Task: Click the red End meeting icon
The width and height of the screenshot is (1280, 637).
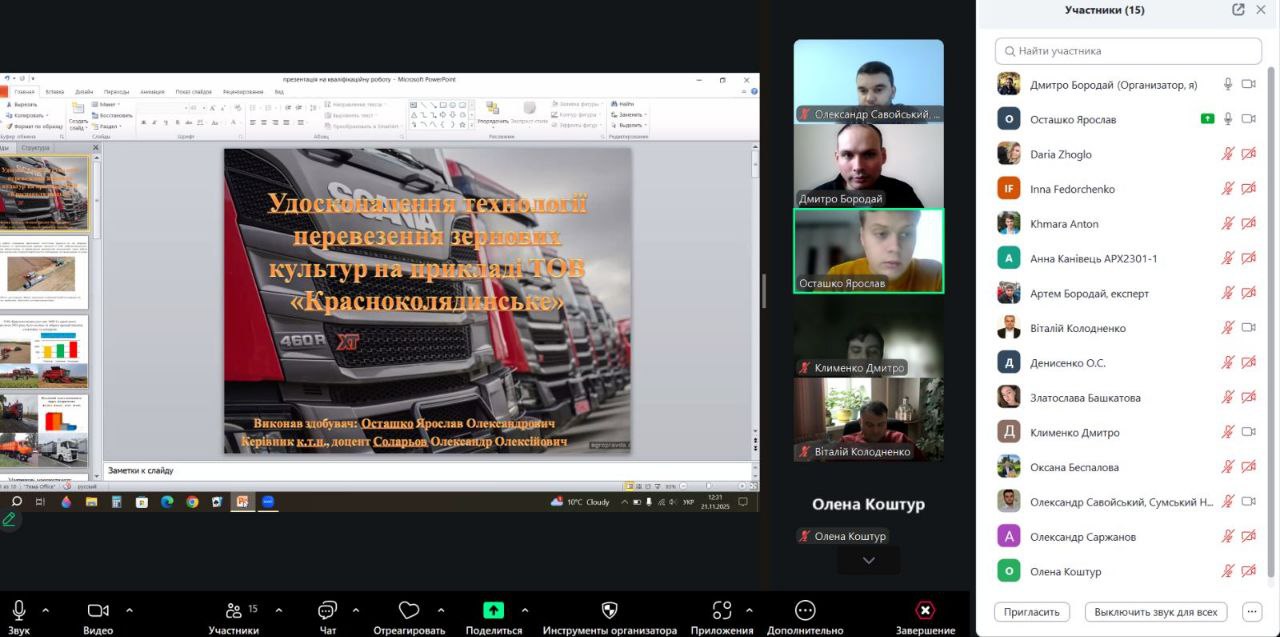Action: click(925, 610)
